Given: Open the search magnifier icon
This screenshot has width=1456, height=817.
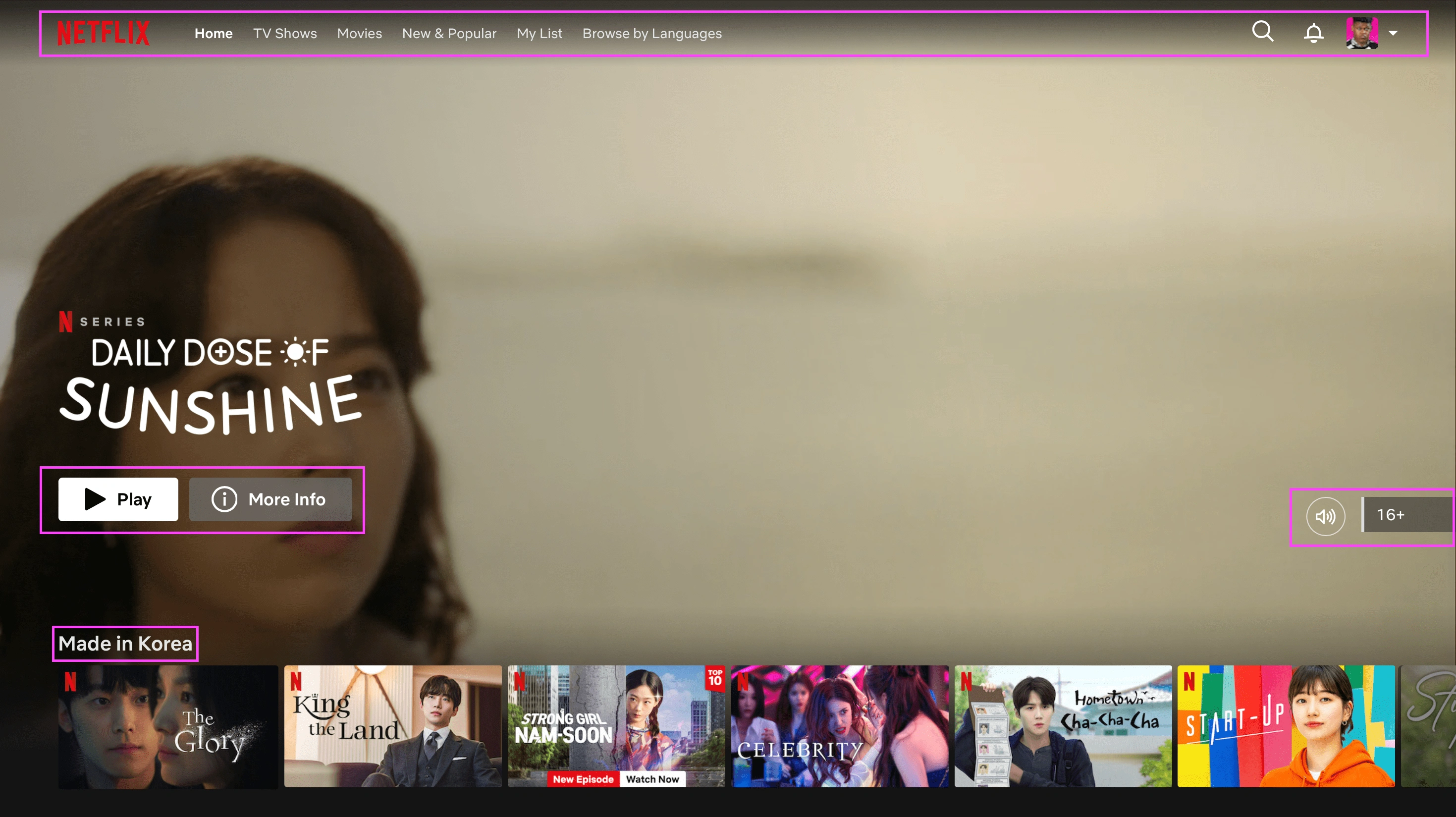Looking at the screenshot, I should click(1262, 32).
